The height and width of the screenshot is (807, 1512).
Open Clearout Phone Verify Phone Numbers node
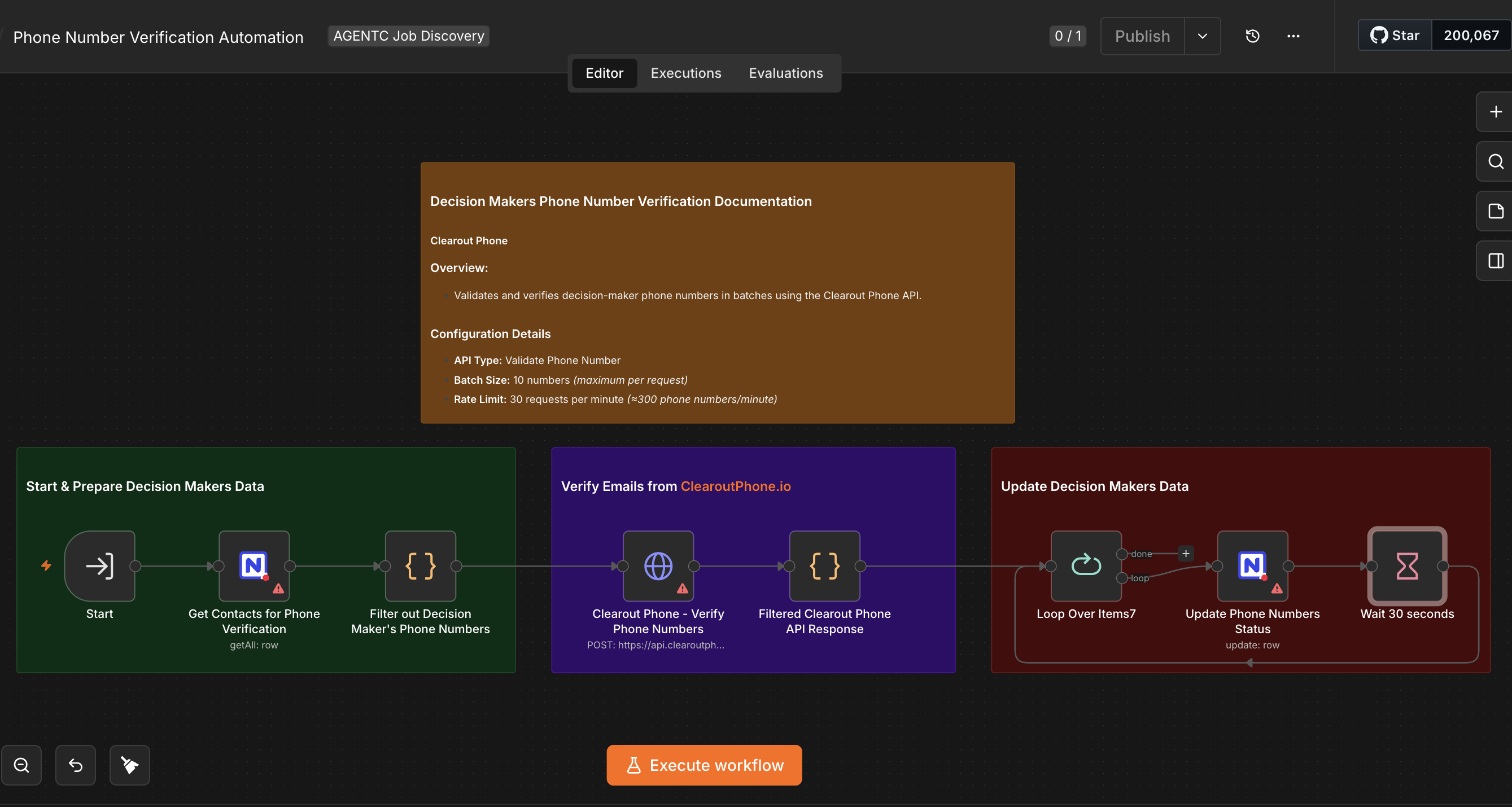pyautogui.click(x=658, y=566)
